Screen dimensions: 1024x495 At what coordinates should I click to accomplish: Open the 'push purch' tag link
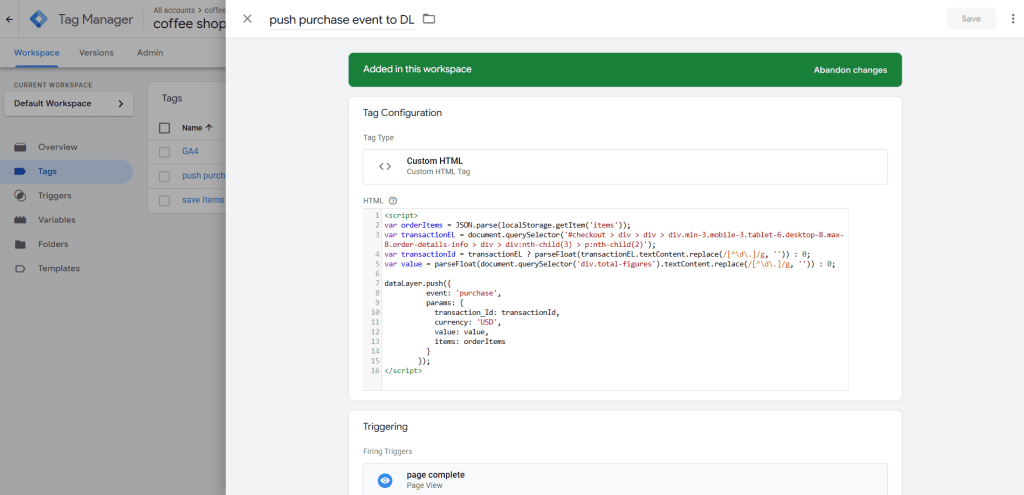(203, 176)
